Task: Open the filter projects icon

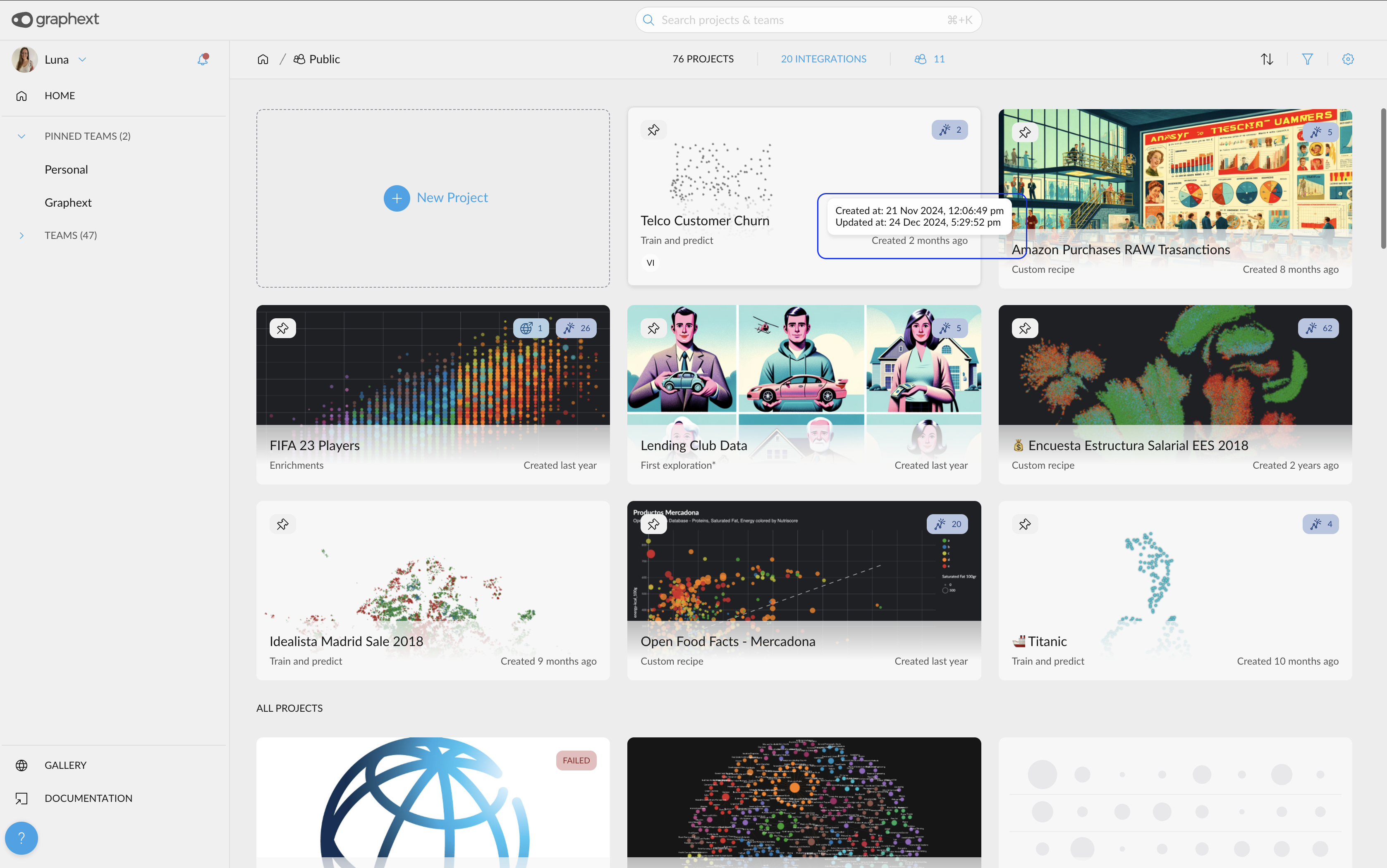Action: pos(1308,59)
